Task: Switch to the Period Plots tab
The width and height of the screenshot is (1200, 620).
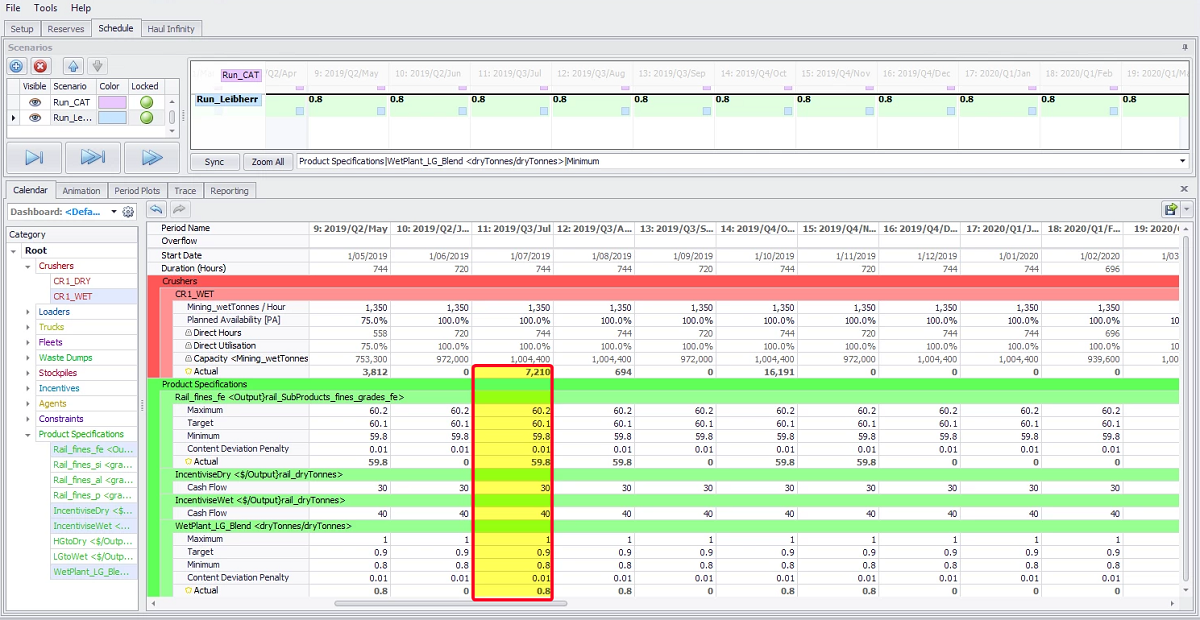Action: (137, 190)
